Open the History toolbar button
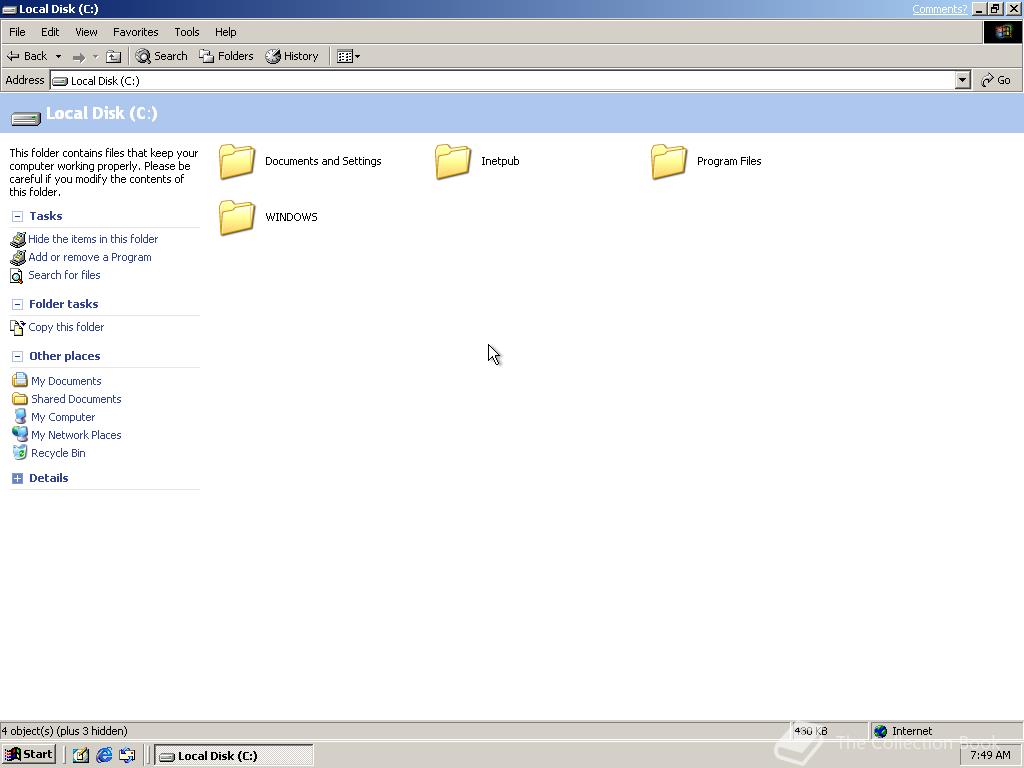 click(292, 56)
